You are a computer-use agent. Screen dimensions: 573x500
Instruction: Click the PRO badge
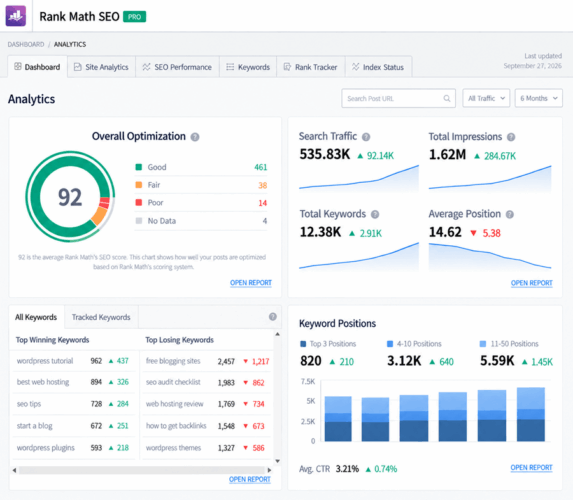[134, 17]
